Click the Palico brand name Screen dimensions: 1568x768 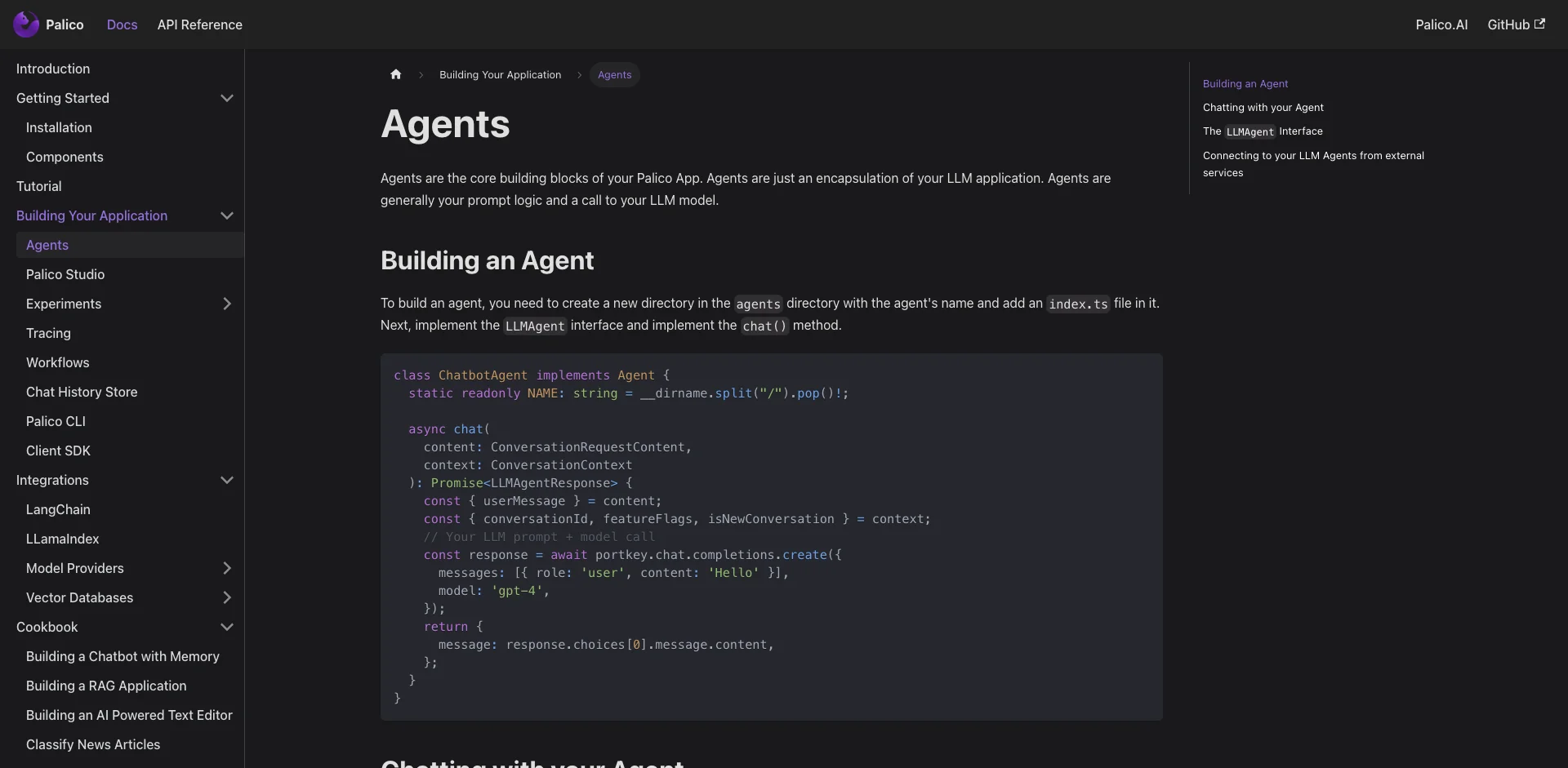[65, 24]
